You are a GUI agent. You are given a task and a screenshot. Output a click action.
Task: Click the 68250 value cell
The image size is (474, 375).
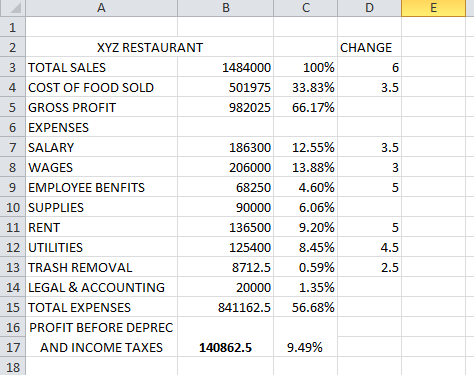[226, 187]
